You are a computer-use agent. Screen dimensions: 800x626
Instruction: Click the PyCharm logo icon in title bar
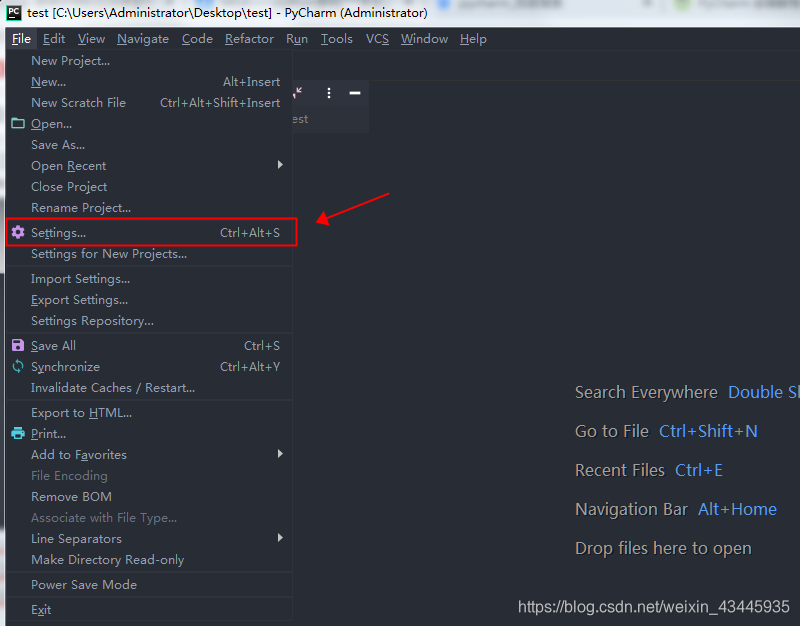[x=14, y=12]
